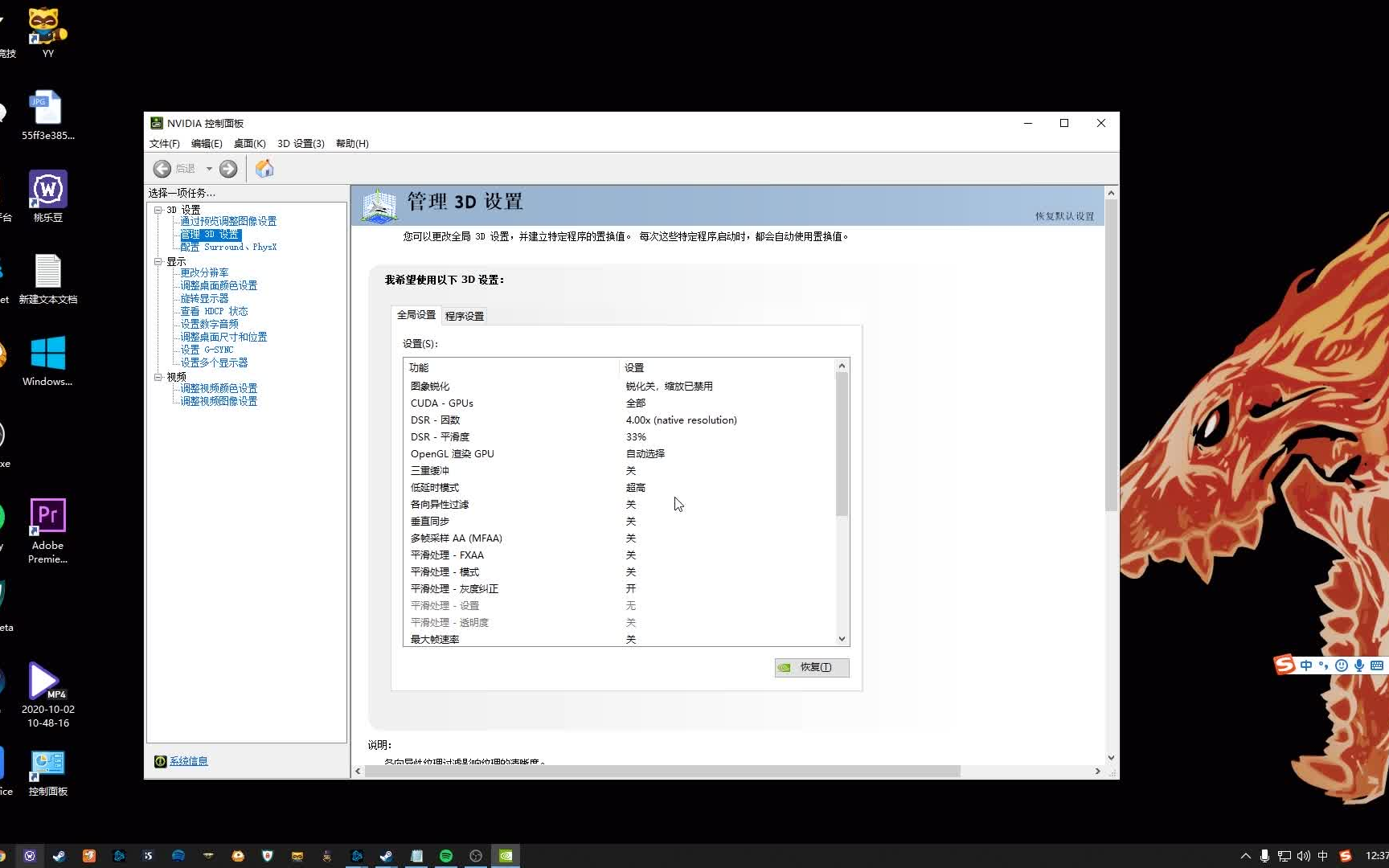Select 旋转显示器 task
Image resolution: width=1389 pixels, height=868 pixels.
click(x=204, y=299)
